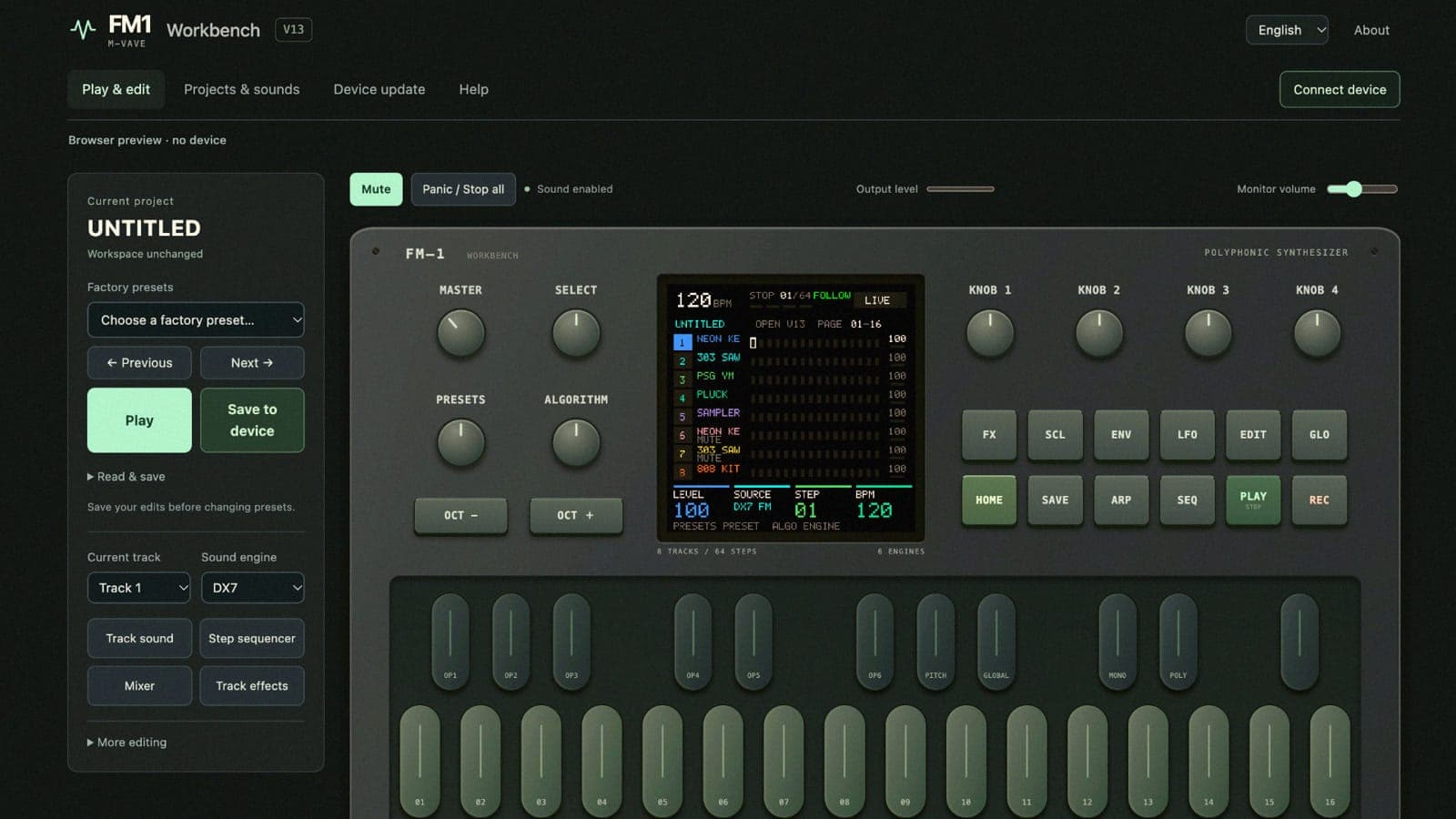Open the About link
This screenshot has width=1456, height=819.
pos(1371,30)
